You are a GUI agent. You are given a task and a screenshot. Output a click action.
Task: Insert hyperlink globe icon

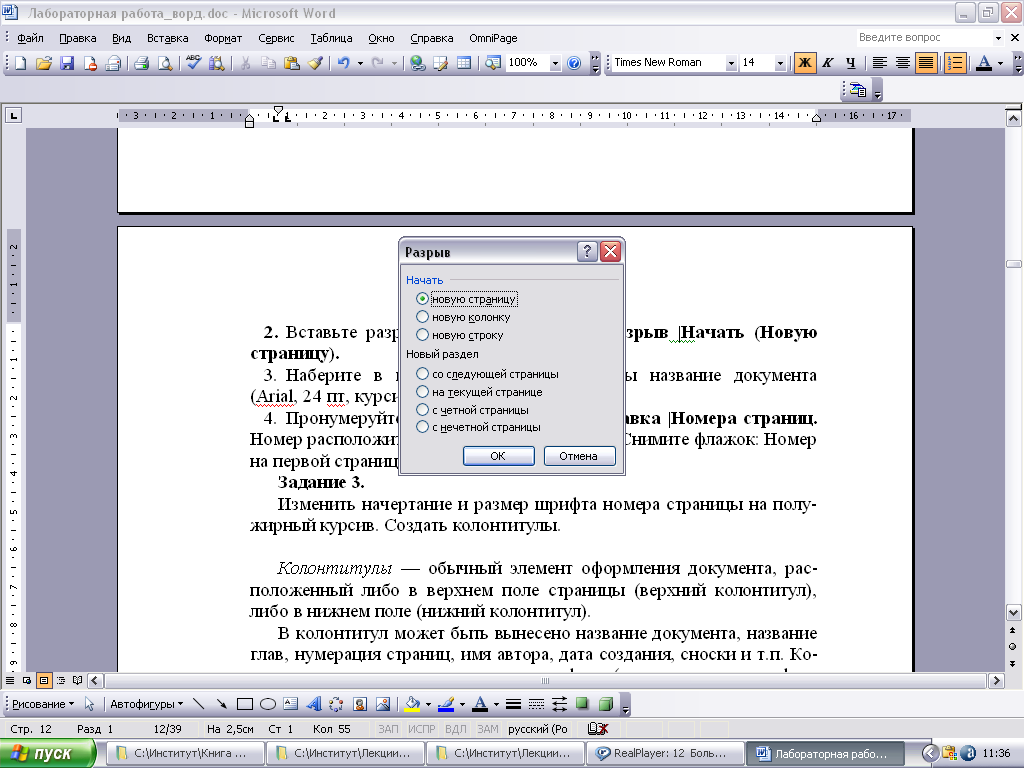[x=418, y=63]
